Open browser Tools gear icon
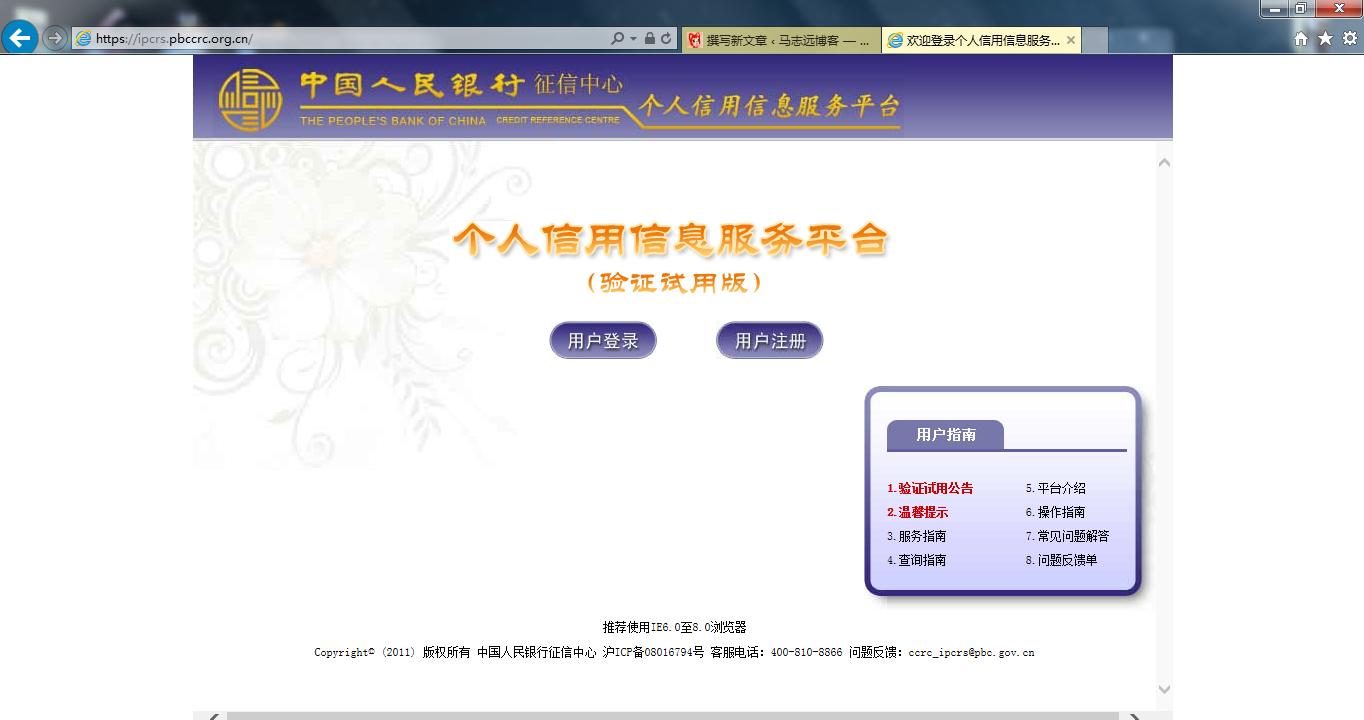This screenshot has width=1364, height=720. pyautogui.click(x=1349, y=38)
